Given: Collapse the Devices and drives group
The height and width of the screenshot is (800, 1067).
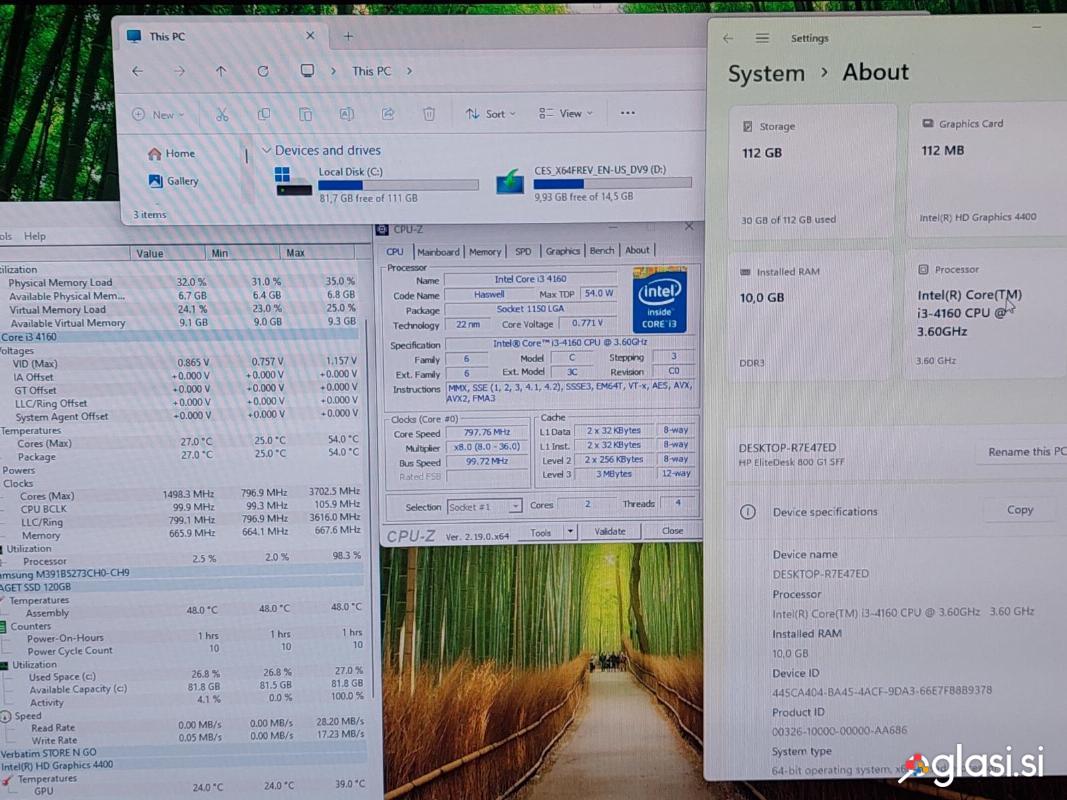Looking at the screenshot, I should click(266, 151).
